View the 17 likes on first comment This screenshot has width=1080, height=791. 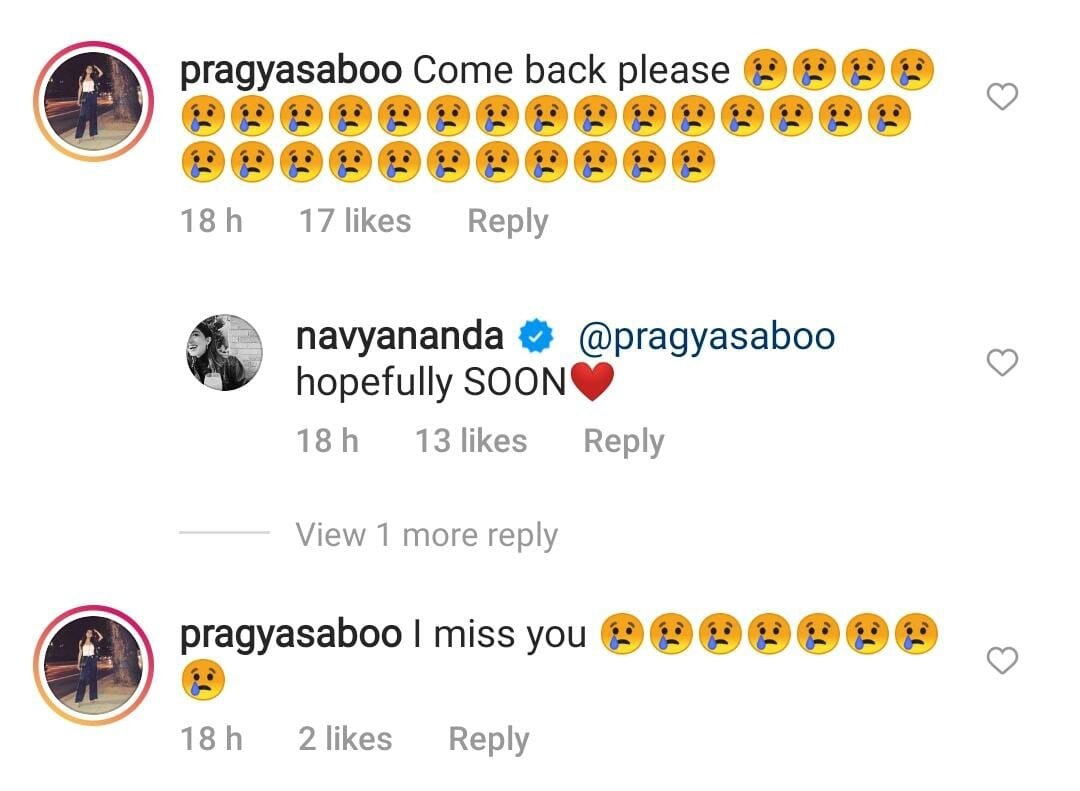[x=355, y=221]
